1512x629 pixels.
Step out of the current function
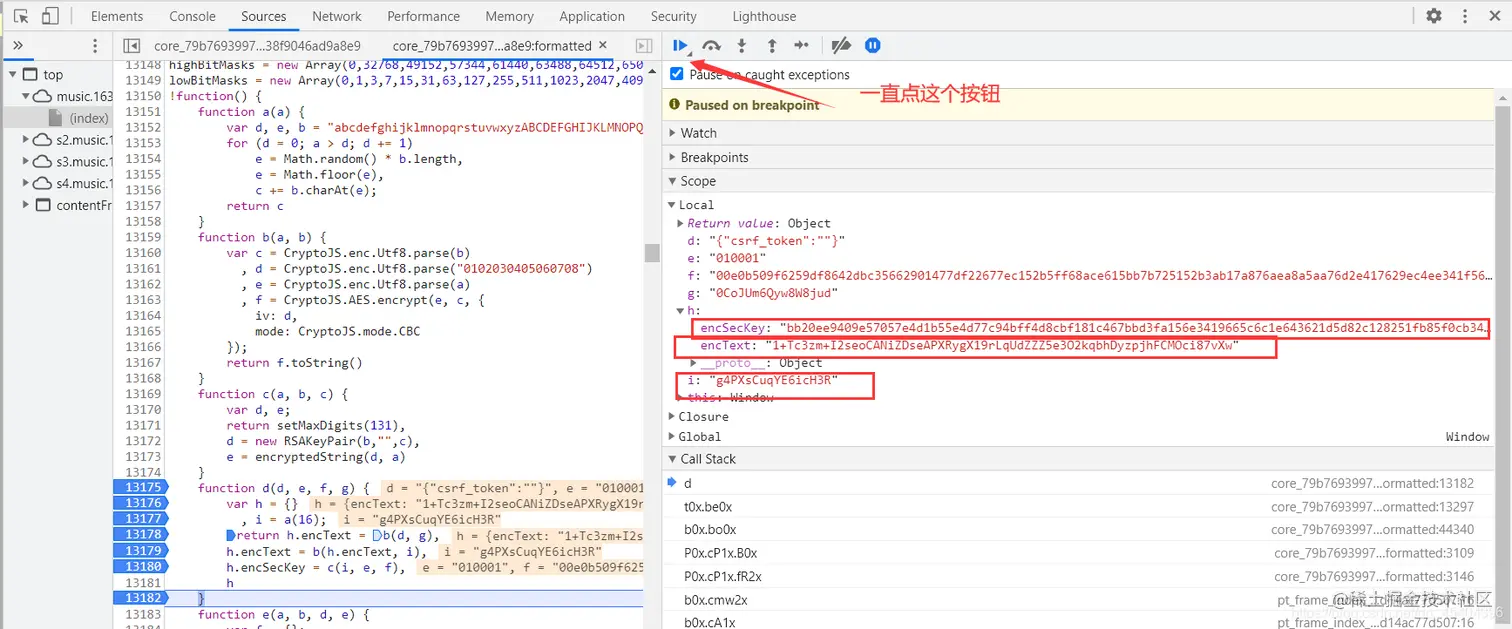click(772, 45)
